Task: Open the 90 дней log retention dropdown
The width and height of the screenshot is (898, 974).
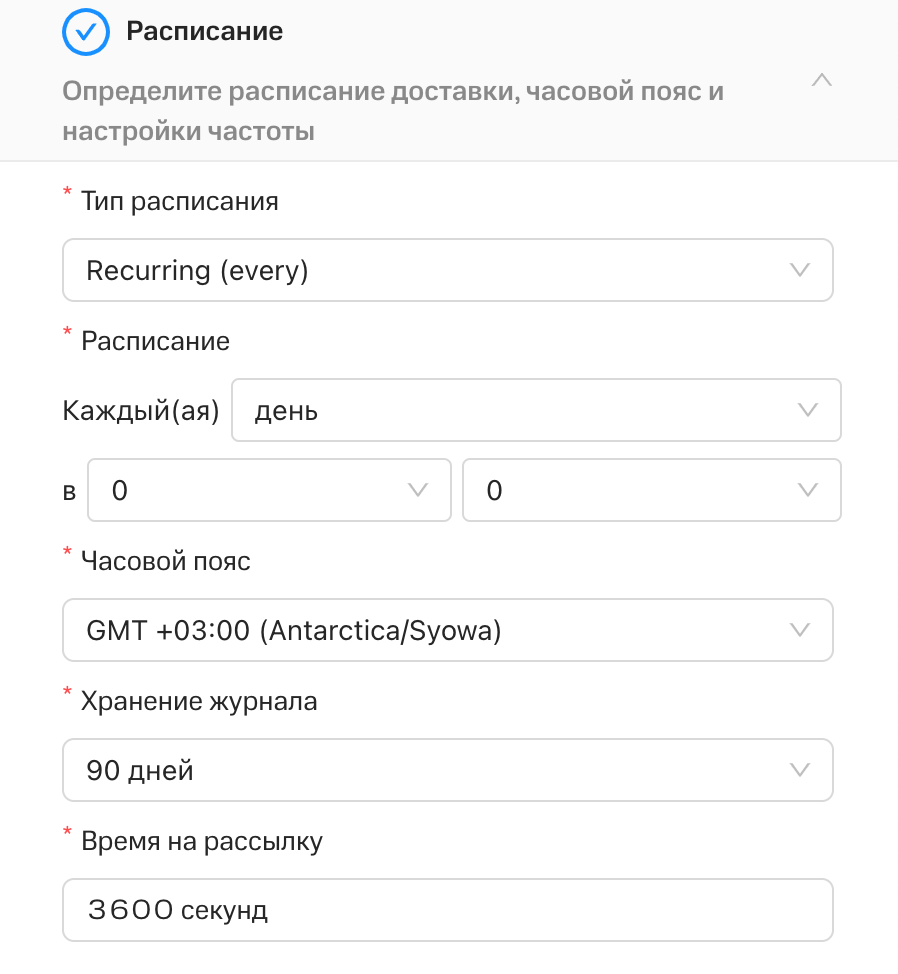Action: coord(448,770)
